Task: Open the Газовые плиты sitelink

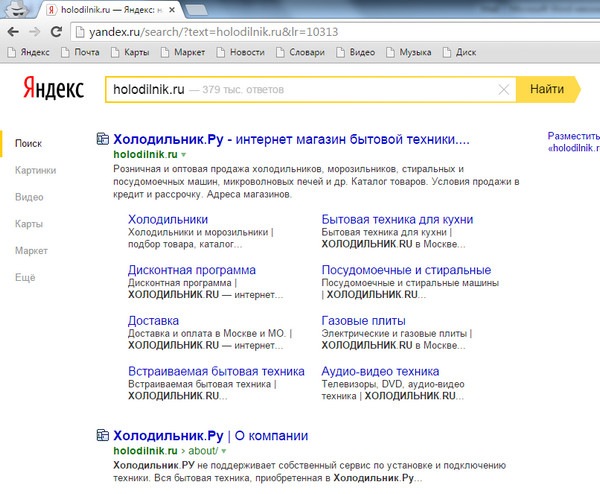Action: click(x=364, y=321)
